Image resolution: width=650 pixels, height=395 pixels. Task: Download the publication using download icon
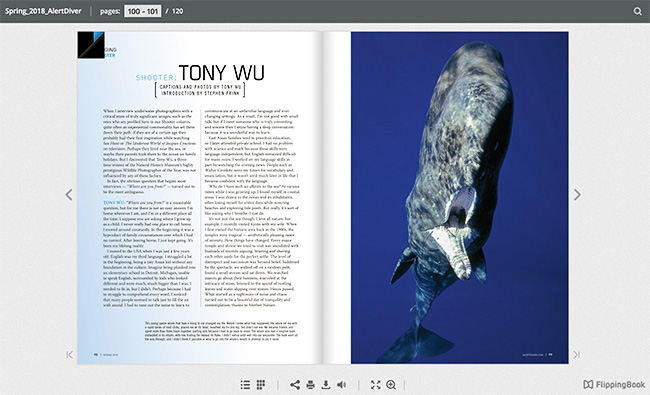(x=326, y=385)
